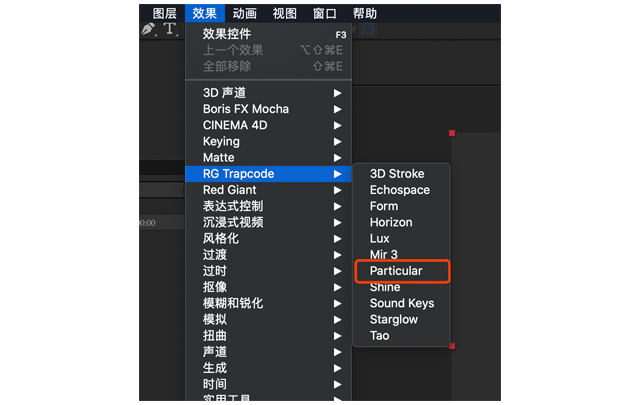The width and height of the screenshot is (640, 405).
Task: Apply the Mir 3 effect
Action: coord(402,255)
